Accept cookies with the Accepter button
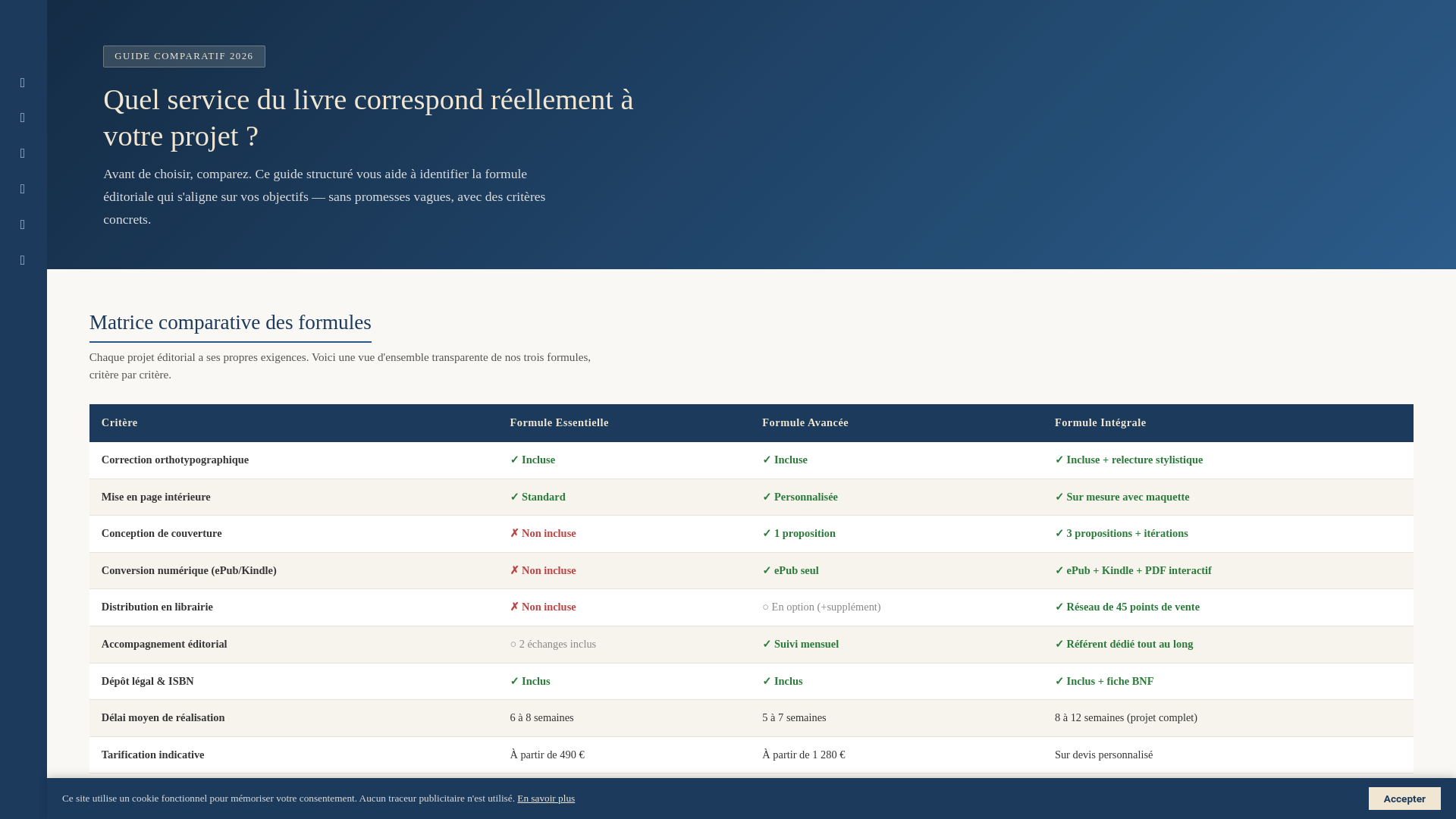Screen dimensions: 1456x819 1404,799
